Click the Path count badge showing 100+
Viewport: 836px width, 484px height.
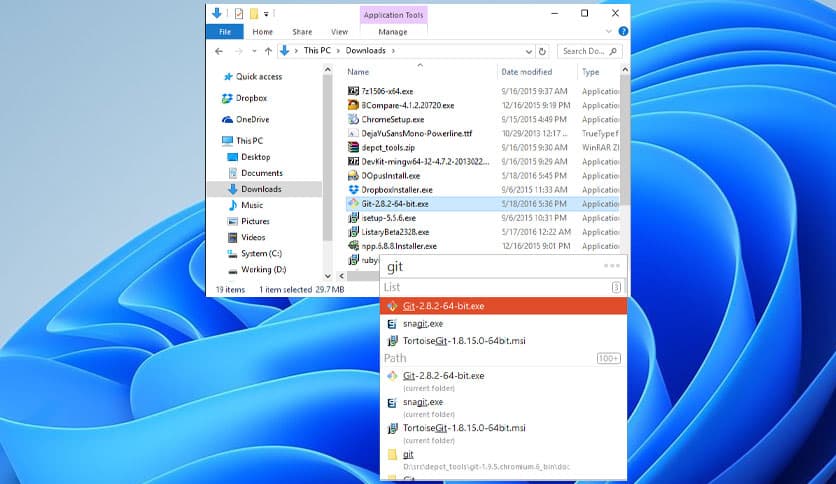click(609, 358)
